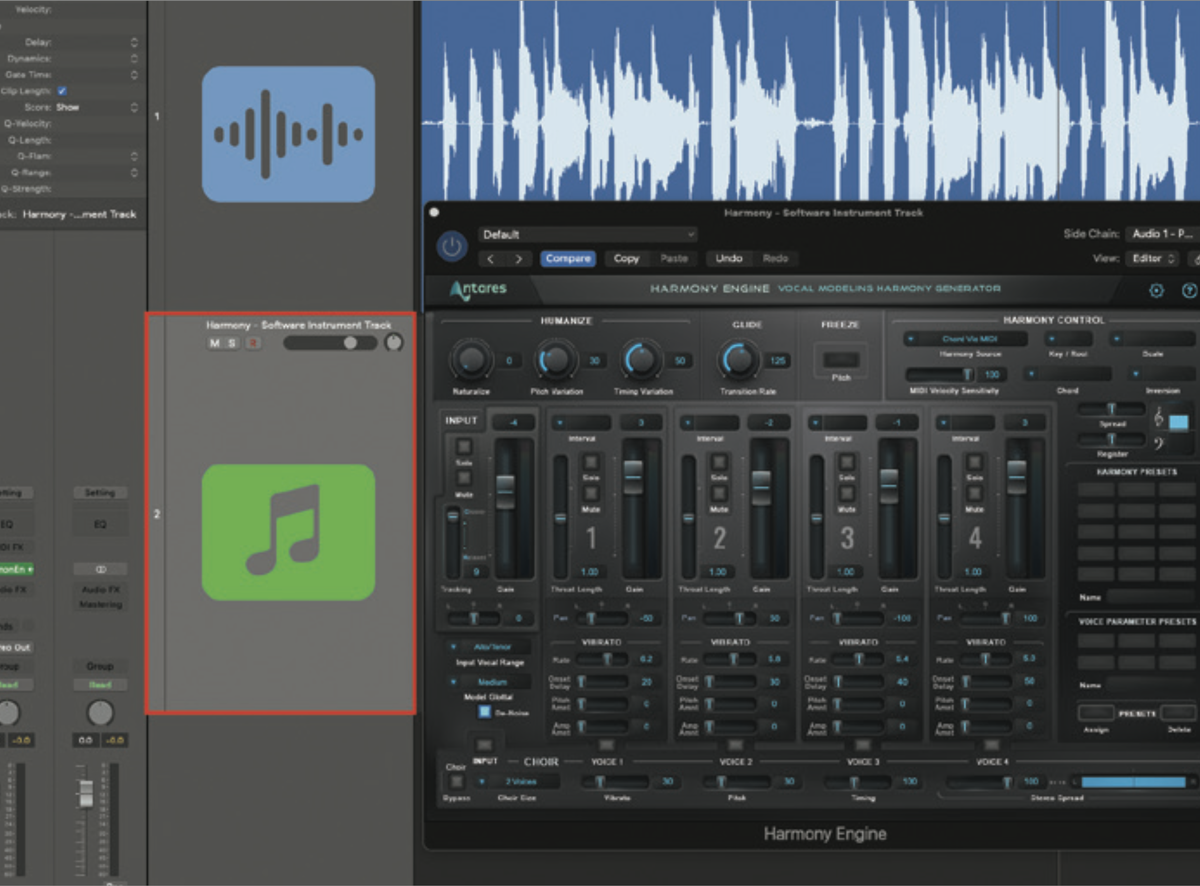The height and width of the screenshot is (886, 1200).
Task: Open the Default preset dropdown
Action: pos(588,234)
